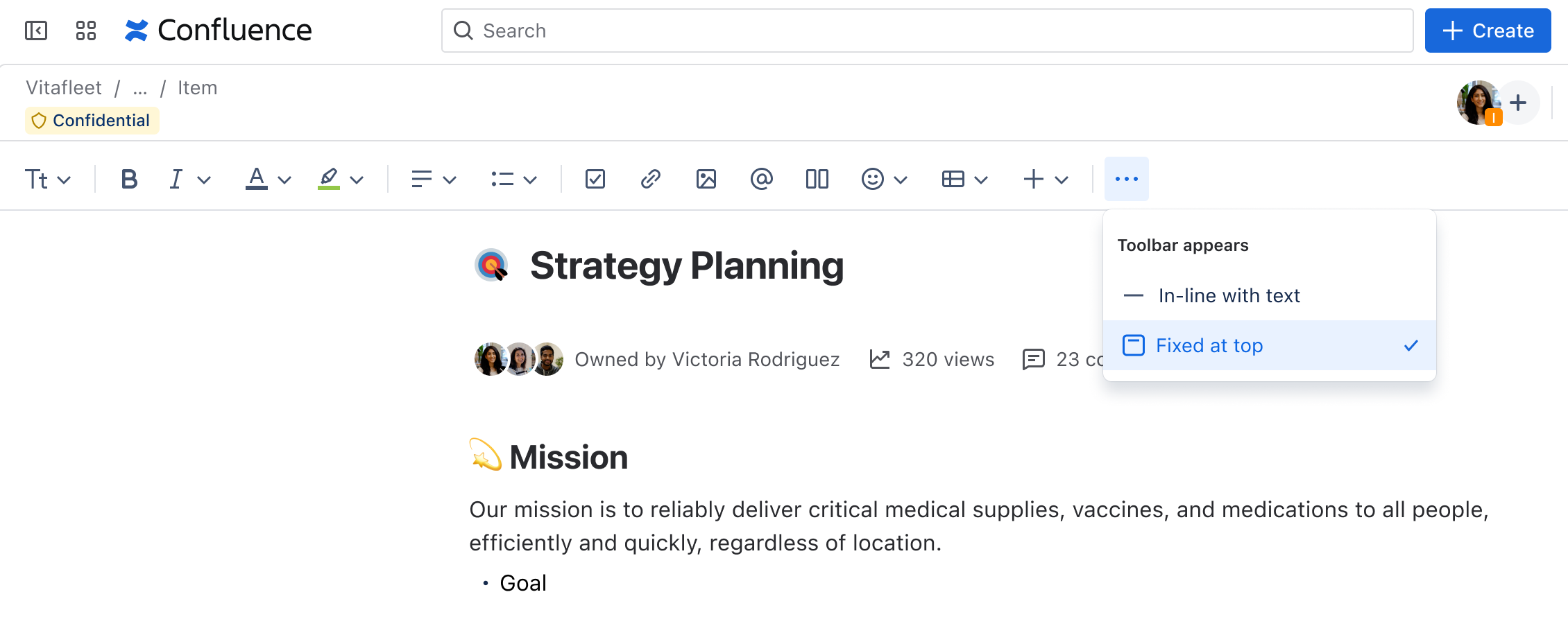This screenshot has width=1568, height=617.
Task: Open the insert table menu
Action: (x=964, y=180)
